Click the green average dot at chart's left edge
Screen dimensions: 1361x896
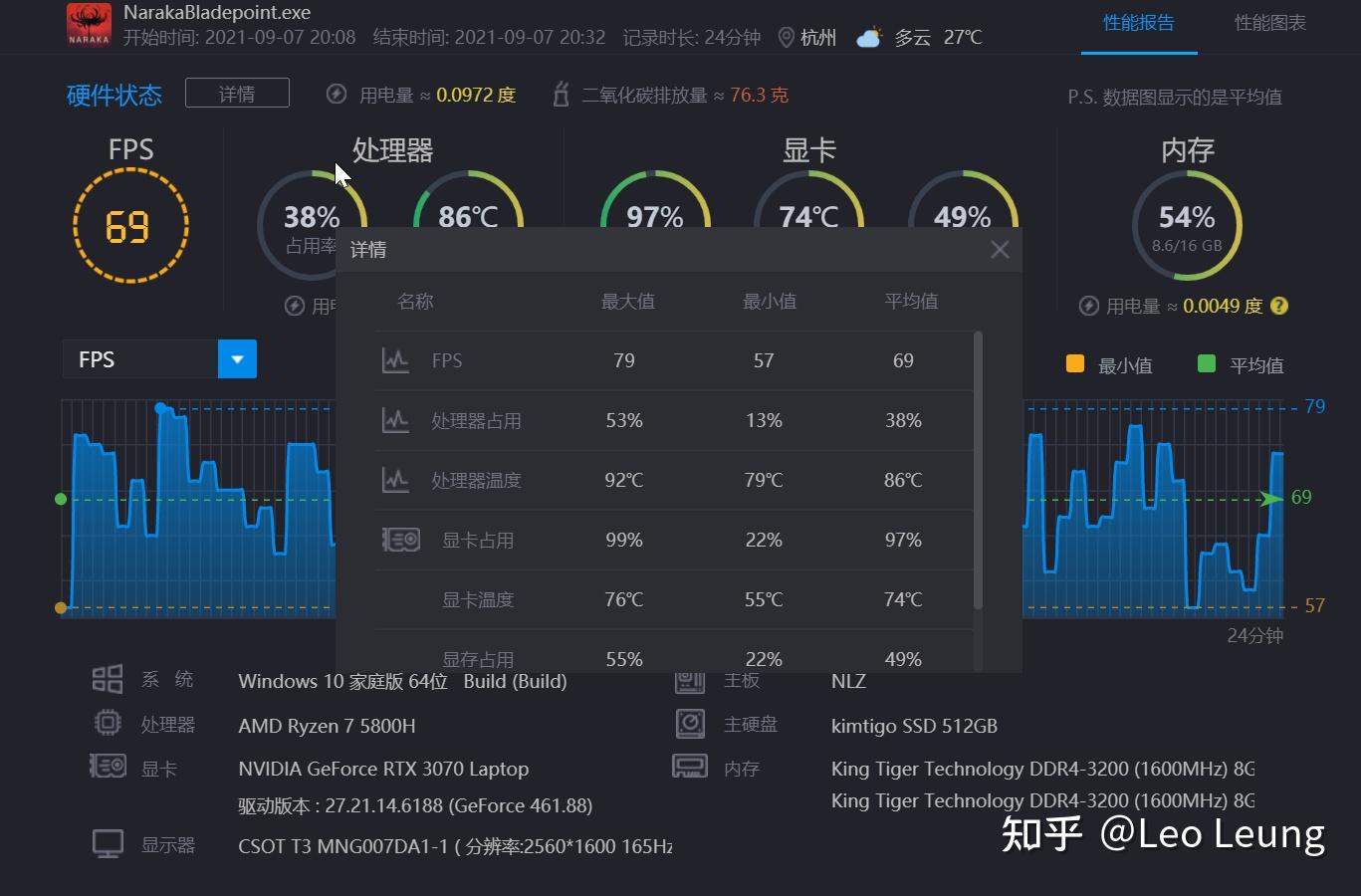[61, 499]
